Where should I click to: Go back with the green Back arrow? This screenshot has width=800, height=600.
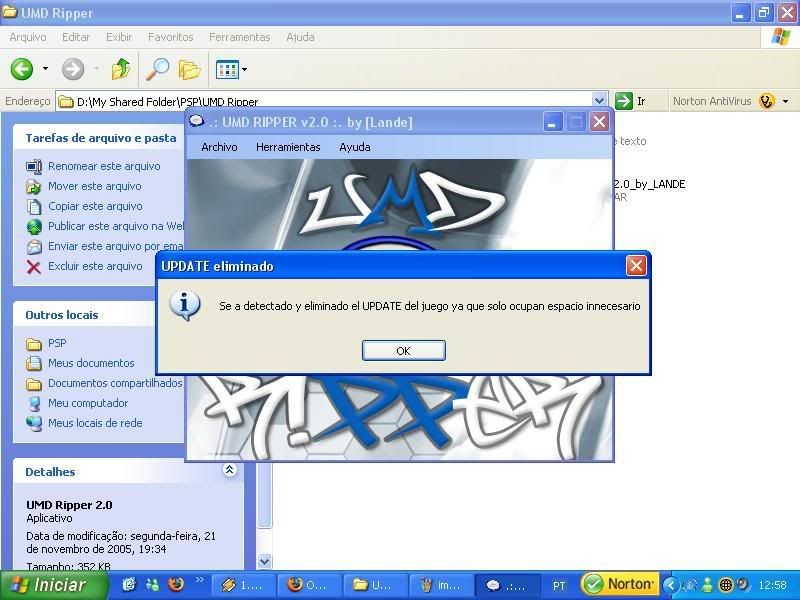[22, 69]
